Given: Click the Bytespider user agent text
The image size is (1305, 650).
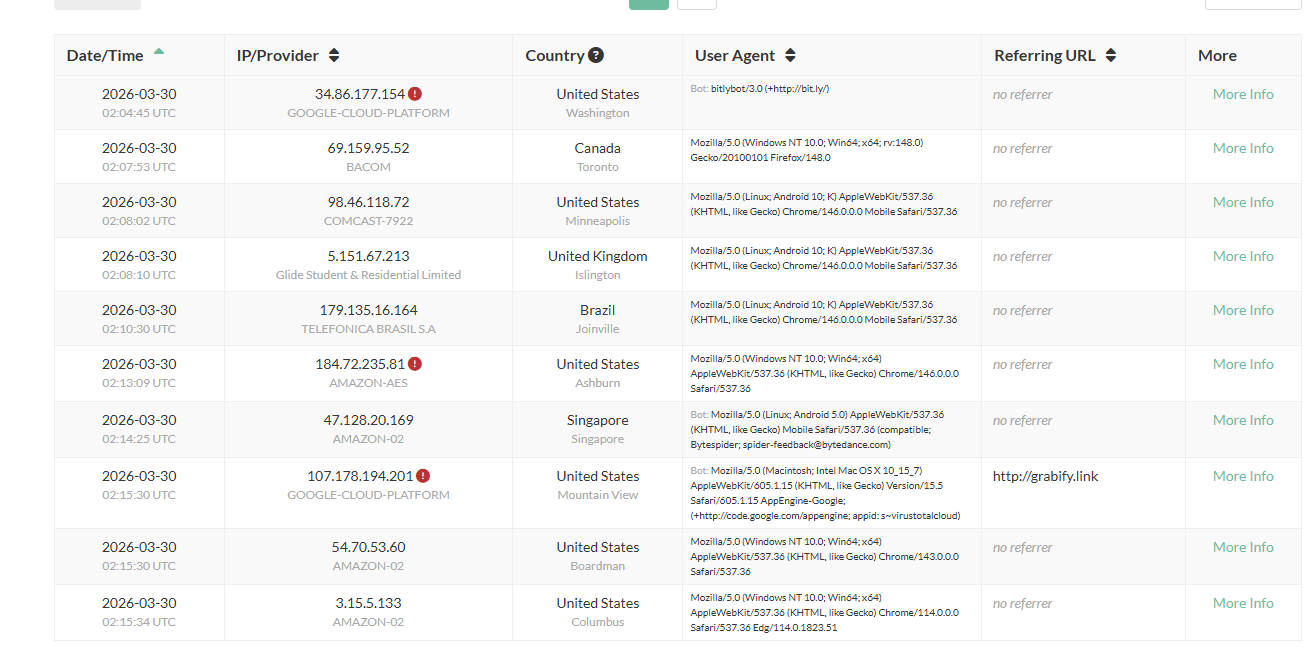Looking at the screenshot, I should [817, 429].
